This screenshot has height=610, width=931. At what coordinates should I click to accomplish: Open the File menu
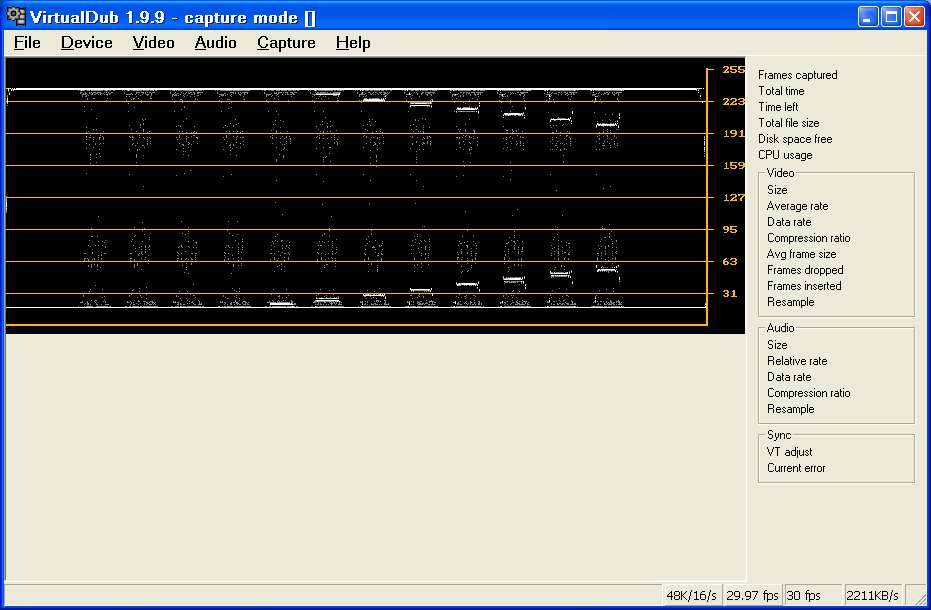click(27, 43)
